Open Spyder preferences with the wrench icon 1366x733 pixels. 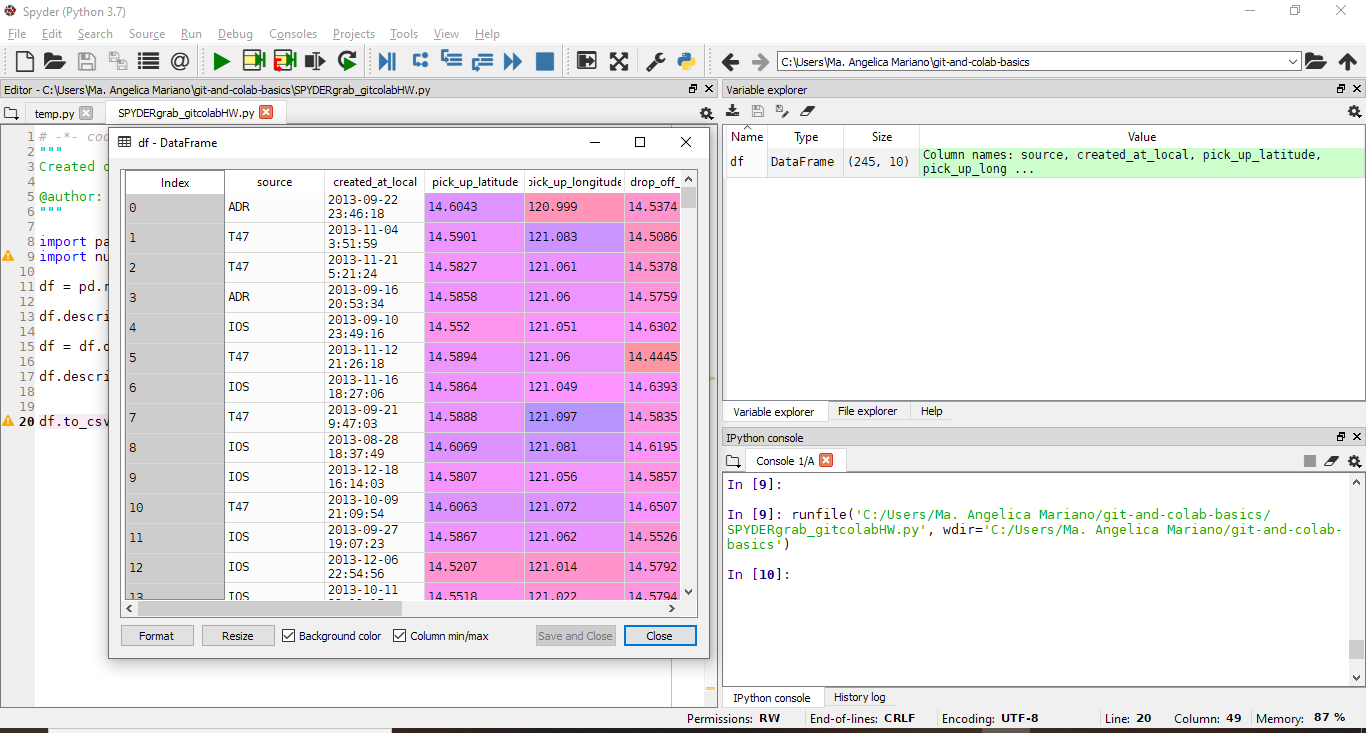coord(655,61)
